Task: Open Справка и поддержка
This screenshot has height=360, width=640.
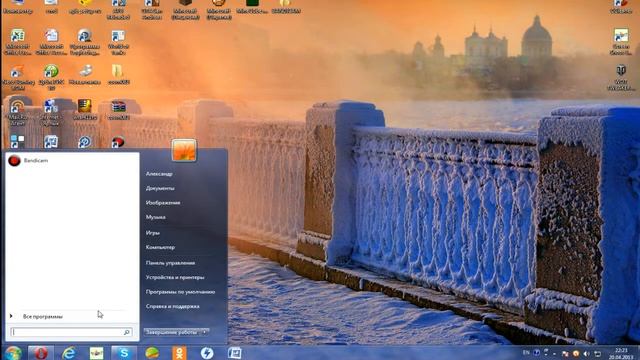Action: click(x=173, y=306)
